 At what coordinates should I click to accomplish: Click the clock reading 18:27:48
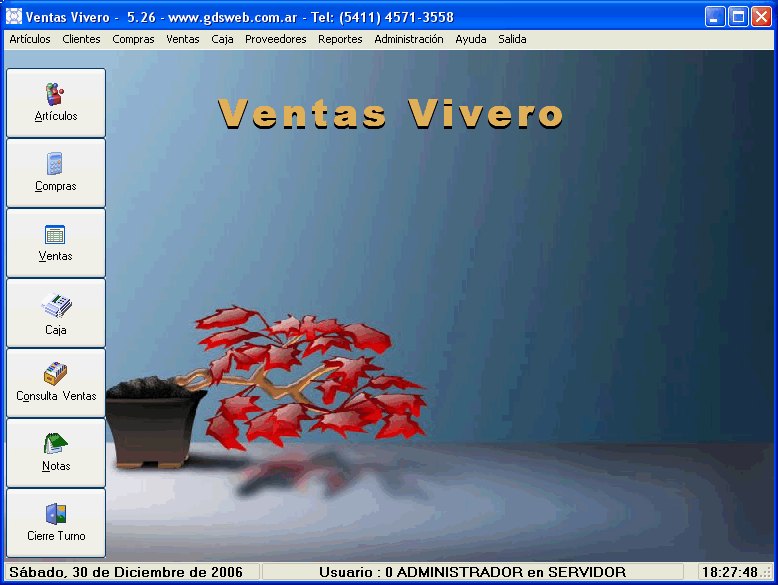coord(729,572)
